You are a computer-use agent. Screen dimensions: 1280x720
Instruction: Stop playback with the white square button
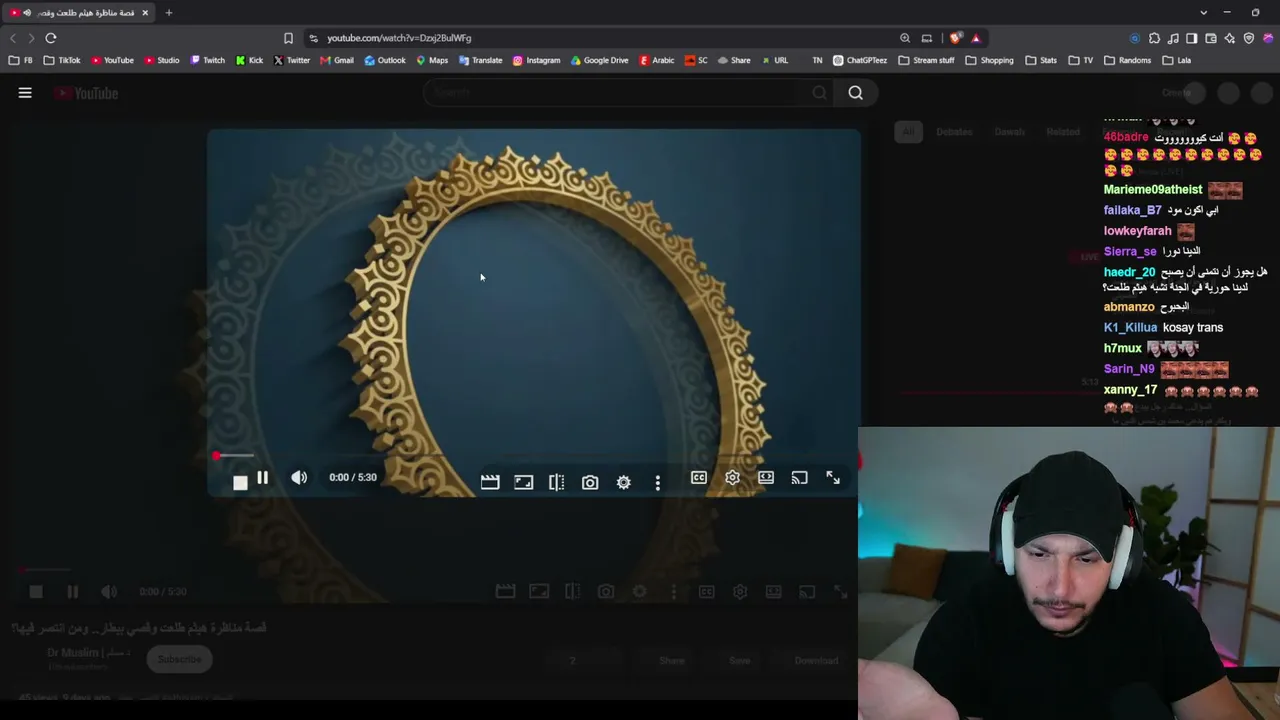[240, 483]
